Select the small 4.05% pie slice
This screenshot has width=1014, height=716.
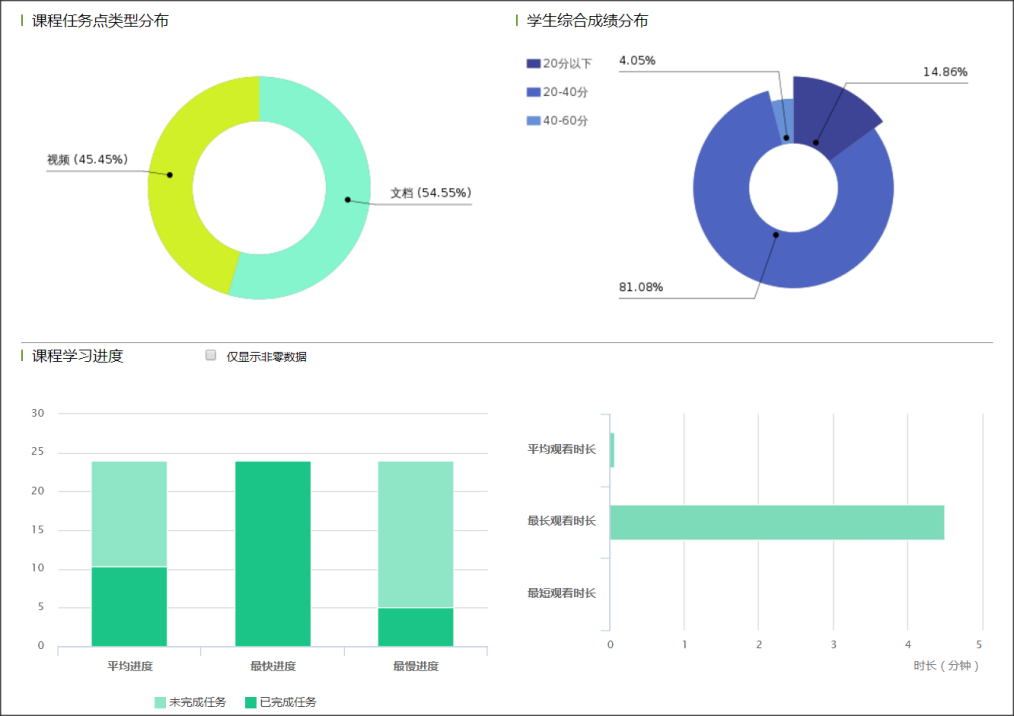[x=784, y=120]
